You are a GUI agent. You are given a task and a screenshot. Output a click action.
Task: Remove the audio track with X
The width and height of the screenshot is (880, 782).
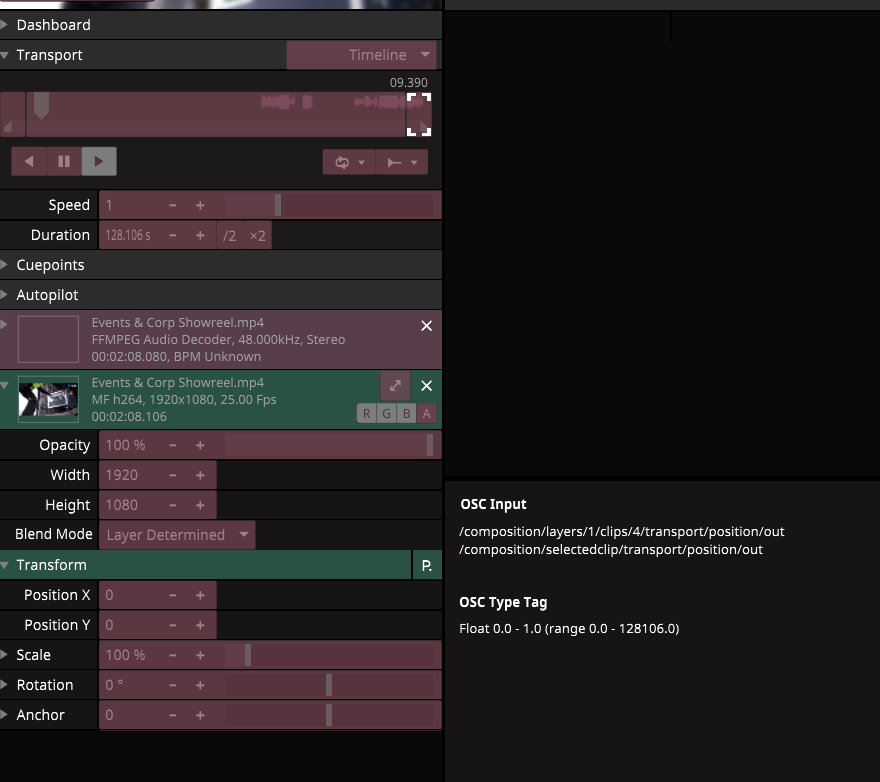426,326
